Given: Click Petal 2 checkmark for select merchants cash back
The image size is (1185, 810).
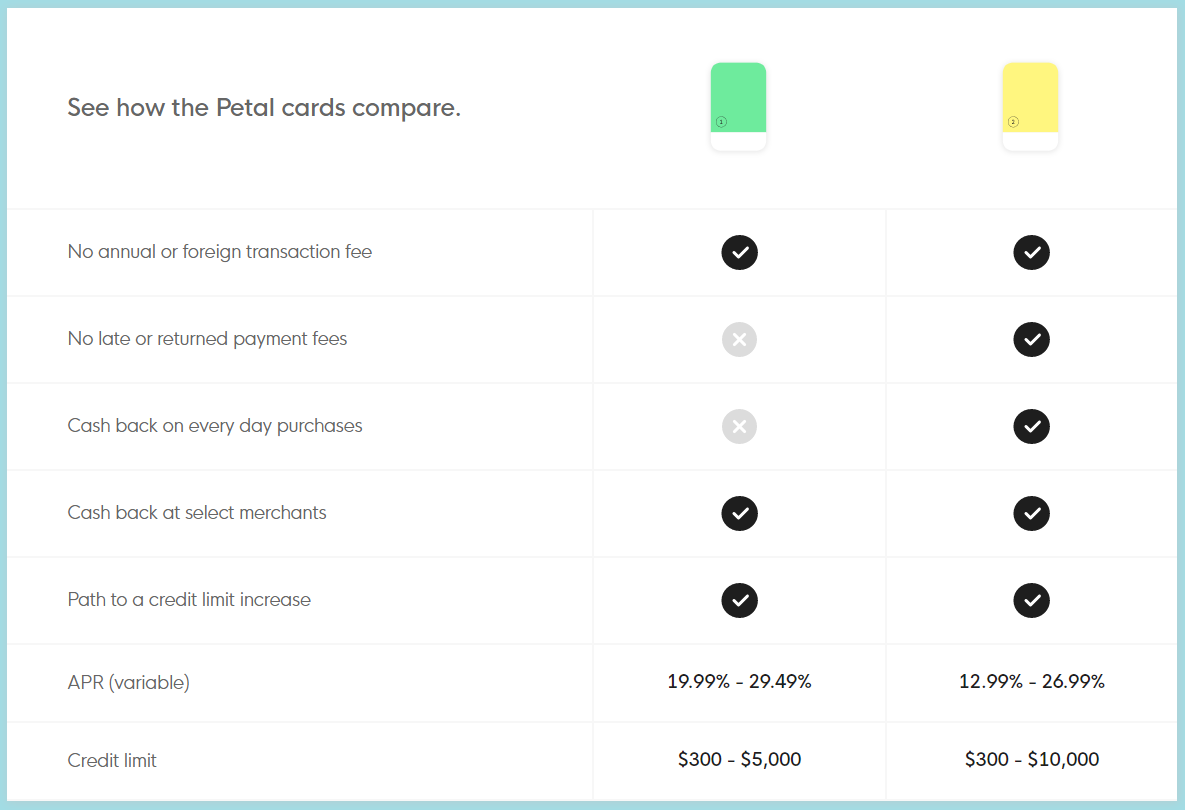Looking at the screenshot, I should [1031, 513].
